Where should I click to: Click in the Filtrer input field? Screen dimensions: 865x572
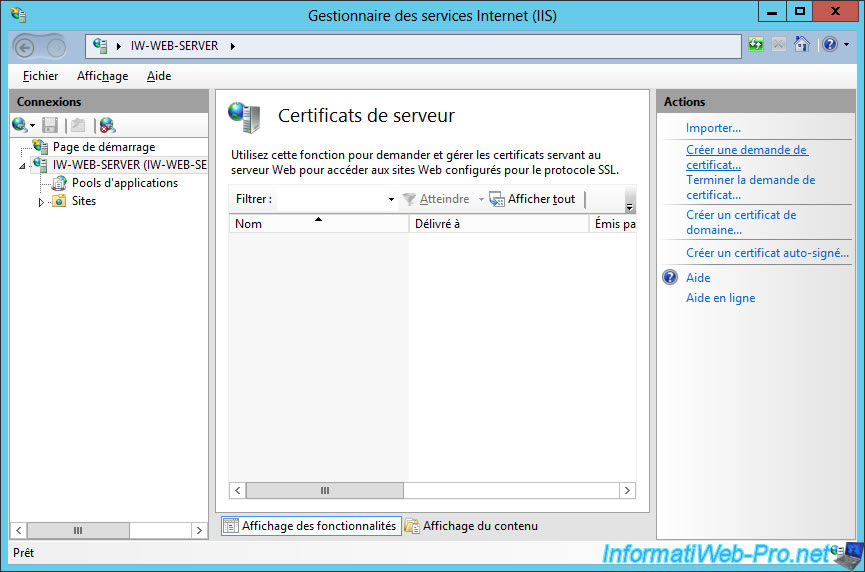331,199
